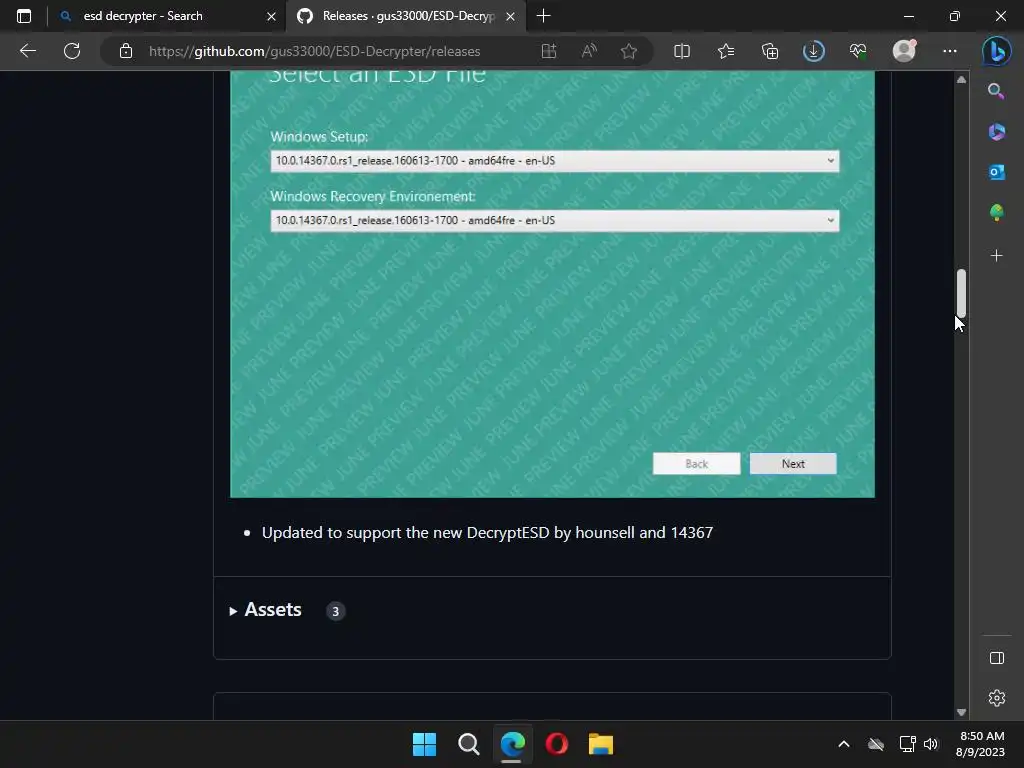Click Back button in screenshot image

pyautogui.click(x=696, y=464)
